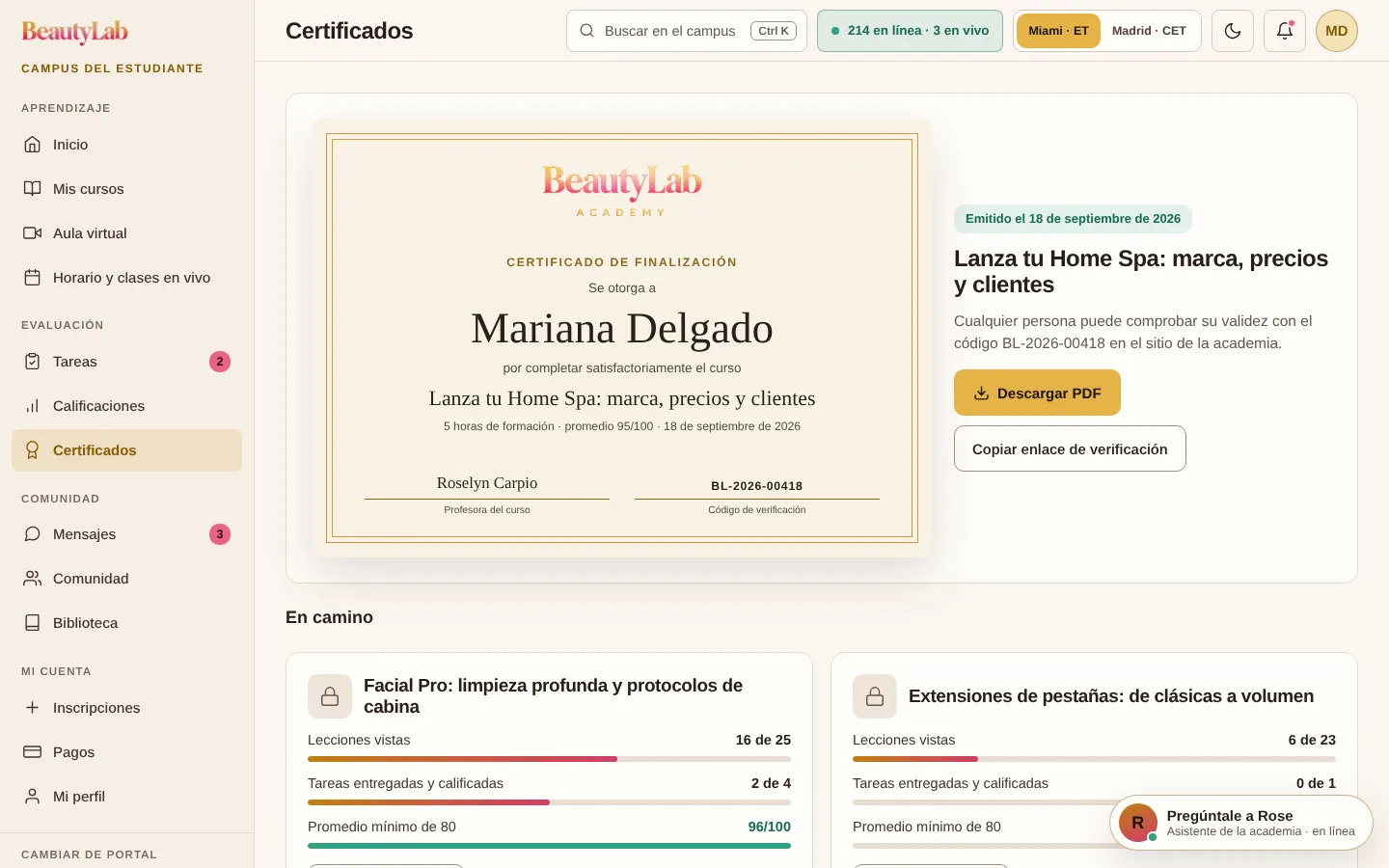This screenshot has height=868, width=1389.
Task: Switch timezone to Madrid · CET
Action: coord(1149,31)
